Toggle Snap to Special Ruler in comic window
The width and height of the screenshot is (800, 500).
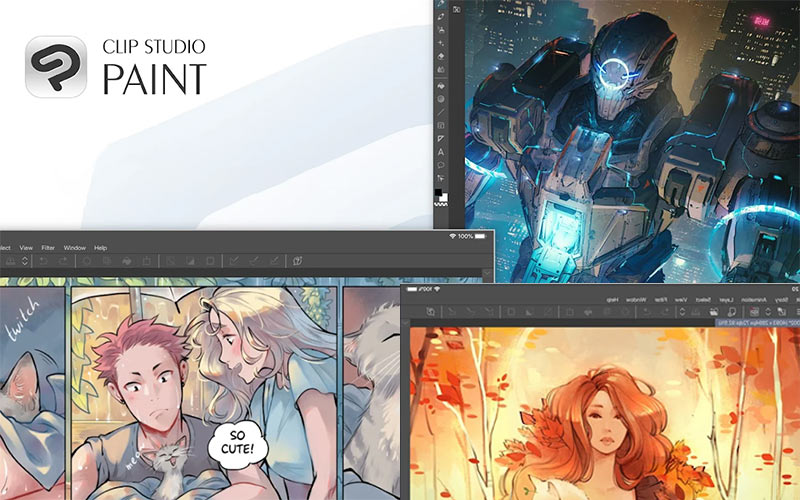tap(254, 261)
